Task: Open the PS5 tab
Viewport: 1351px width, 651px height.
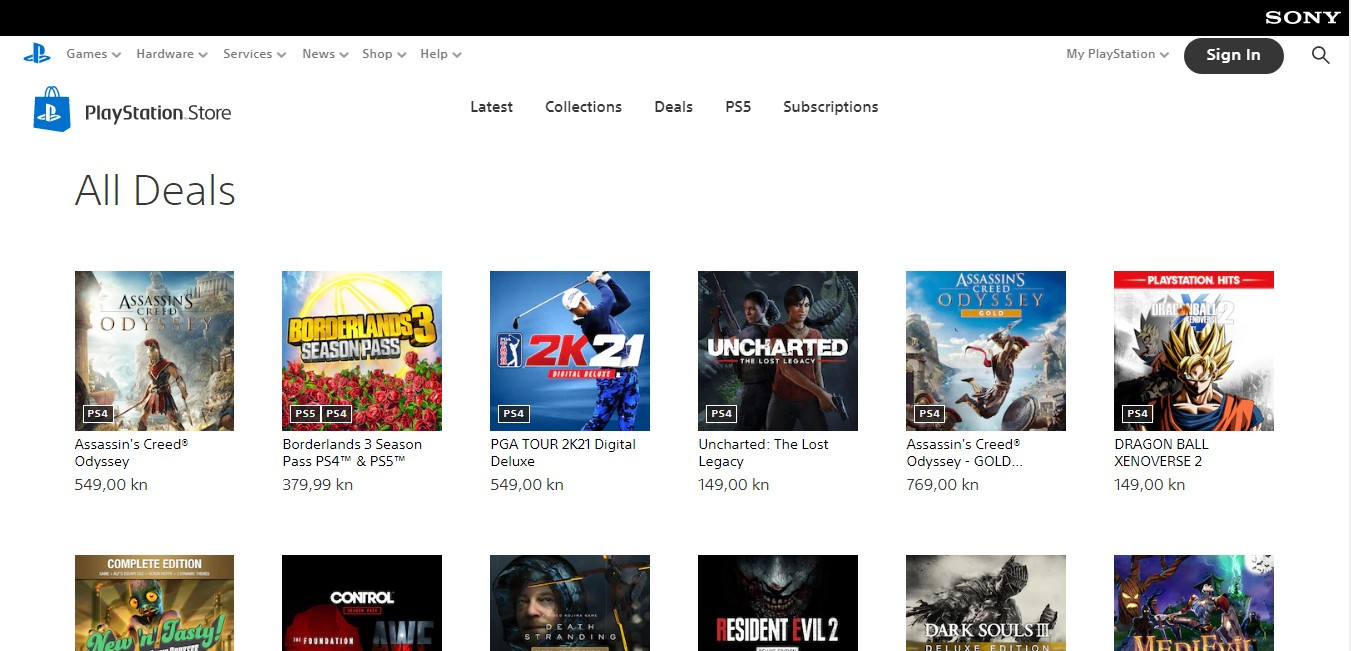Action: (x=738, y=107)
